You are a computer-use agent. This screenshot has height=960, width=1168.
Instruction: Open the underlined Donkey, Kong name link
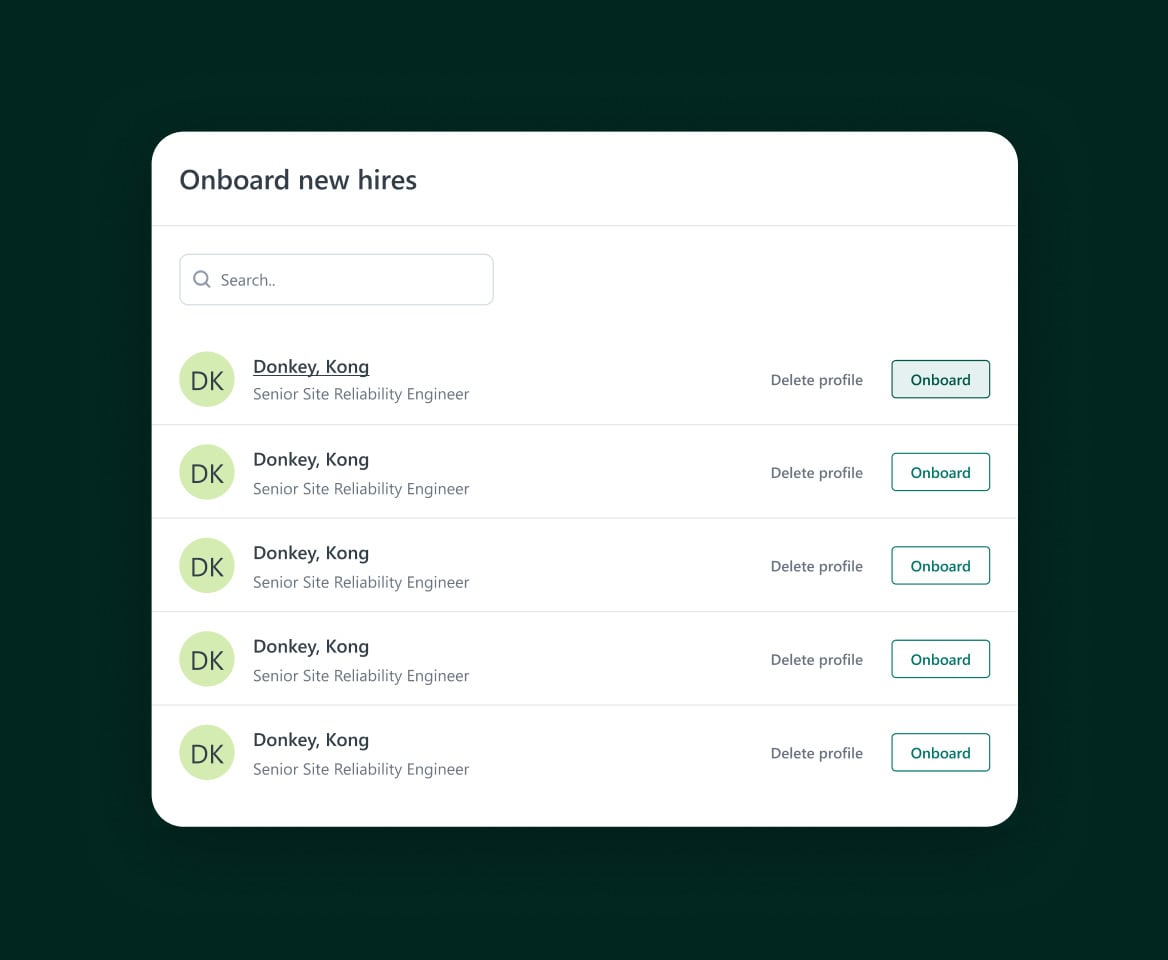311,366
